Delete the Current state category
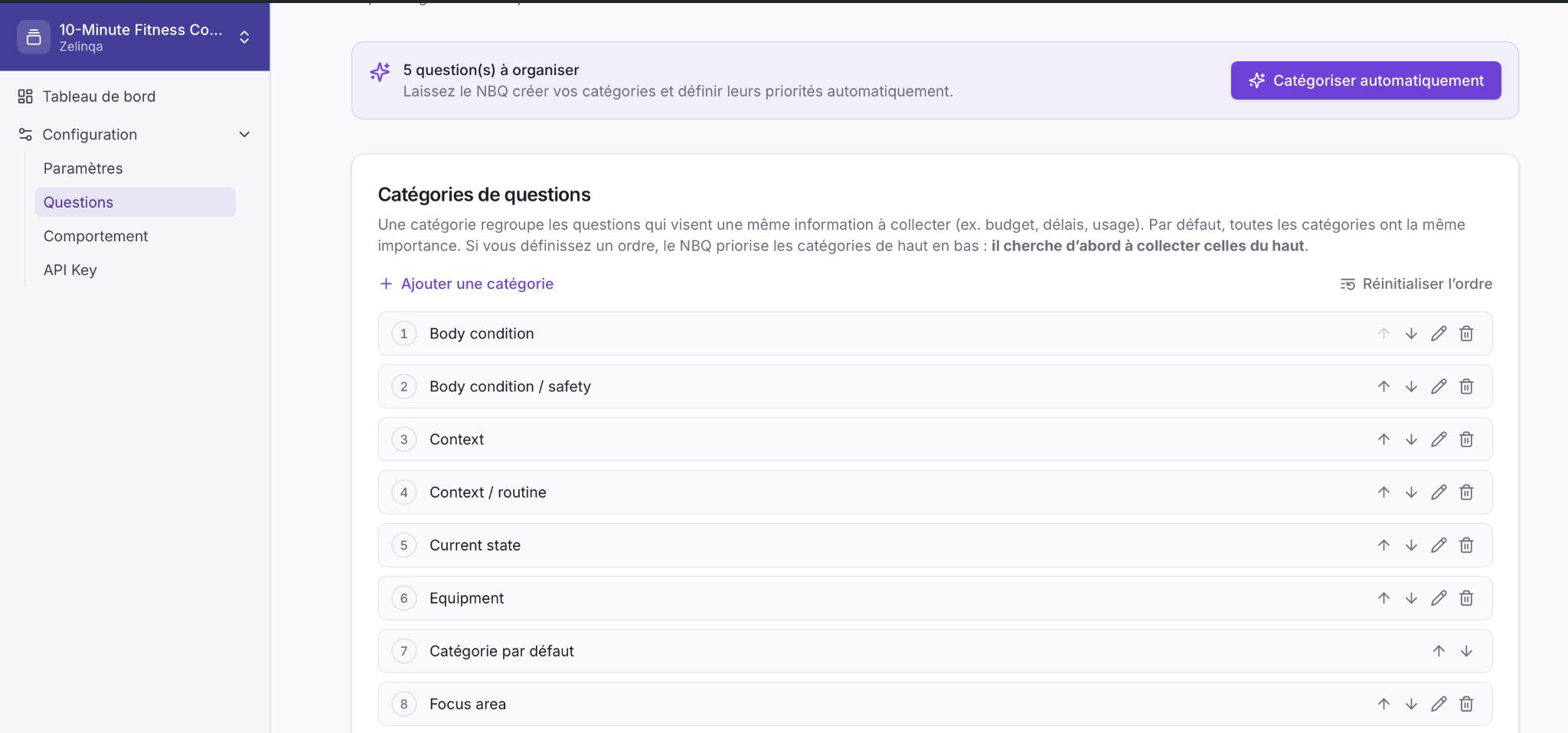Screen dimensions: 1568x733 point(1466,545)
